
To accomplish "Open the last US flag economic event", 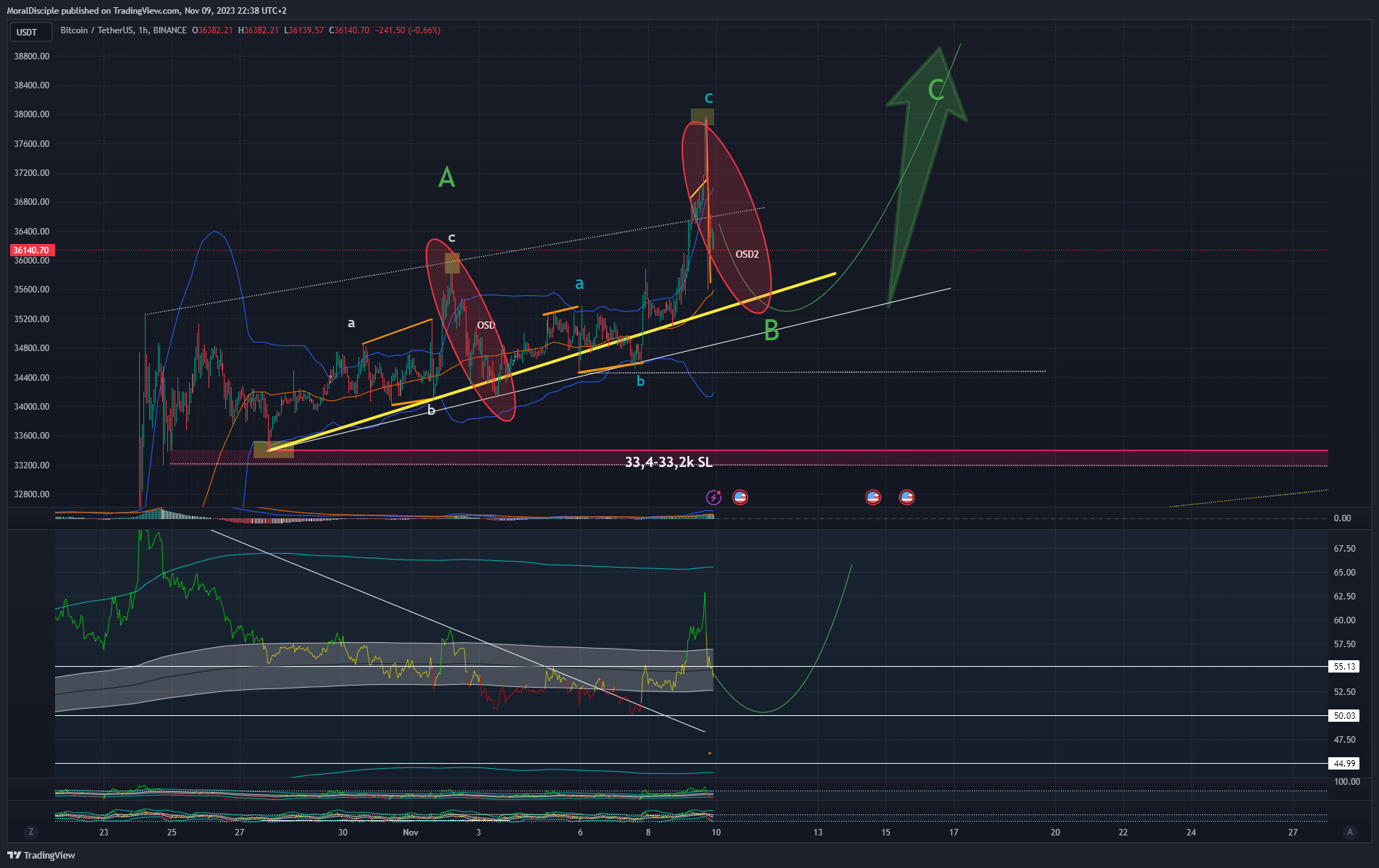I will pos(907,497).
